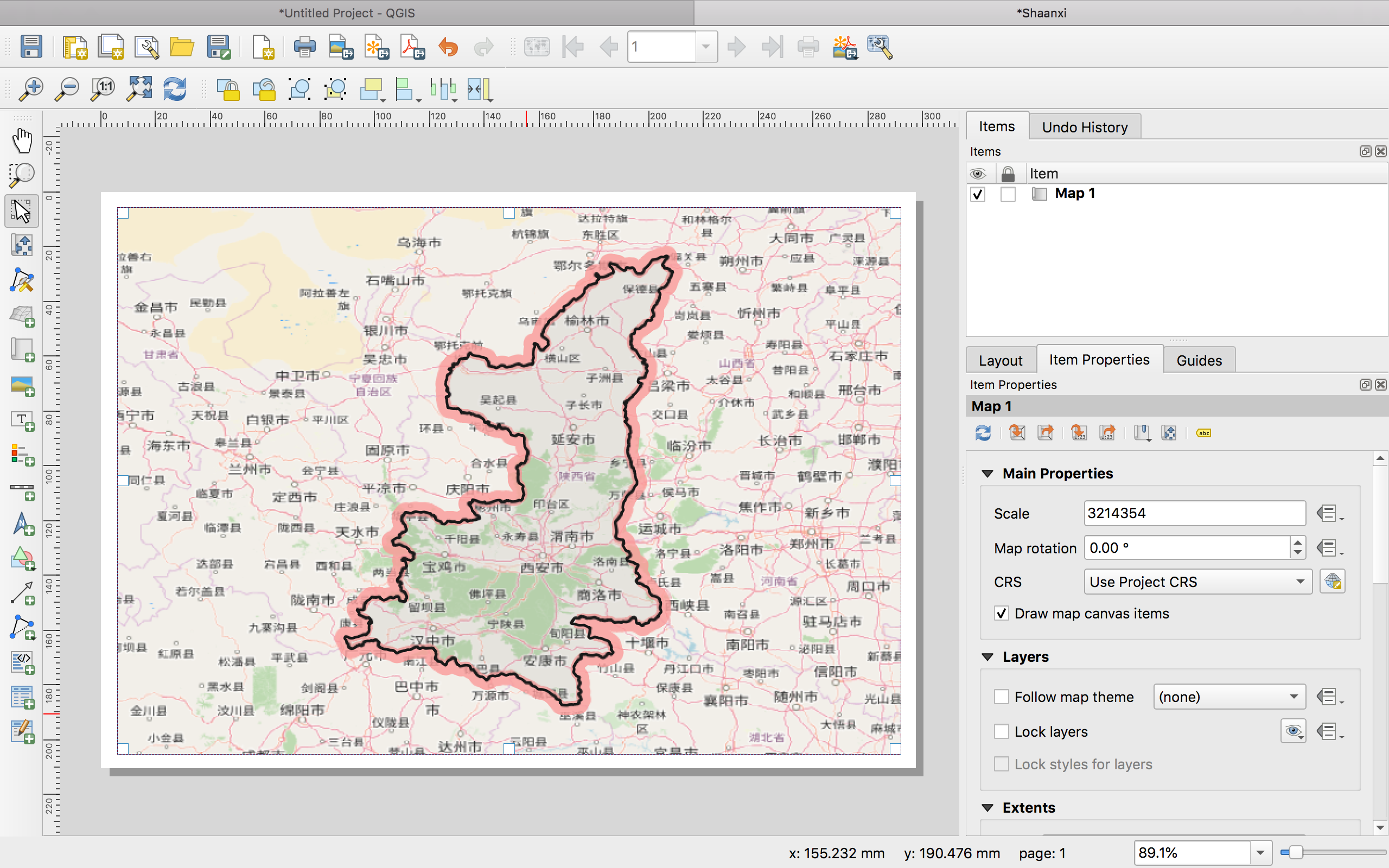Viewport: 1389px width, 868px height.
Task: Click the Export as PDF icon
Action: coord(412,47)
